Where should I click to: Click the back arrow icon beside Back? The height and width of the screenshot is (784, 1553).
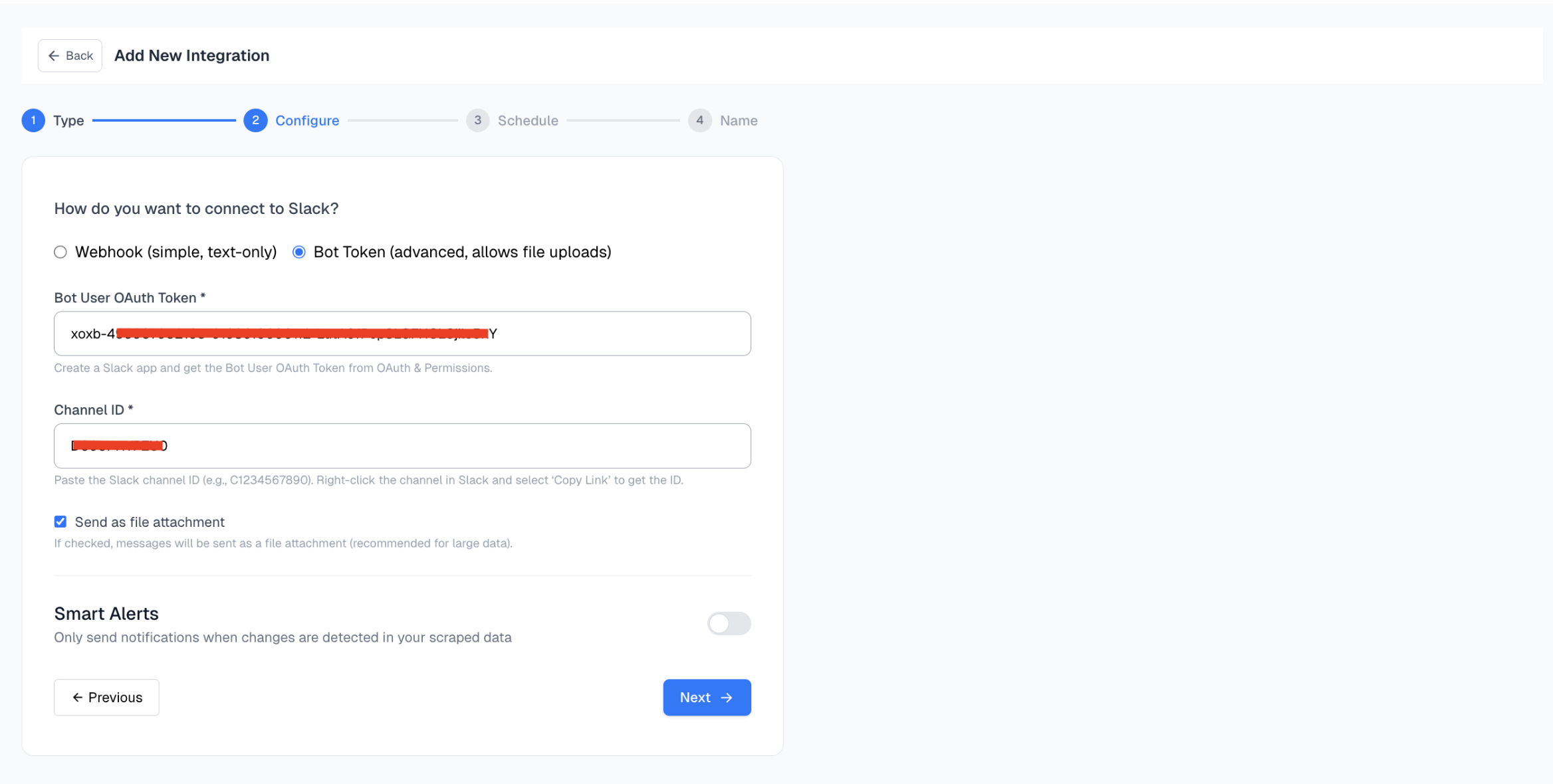click(55, 55)
